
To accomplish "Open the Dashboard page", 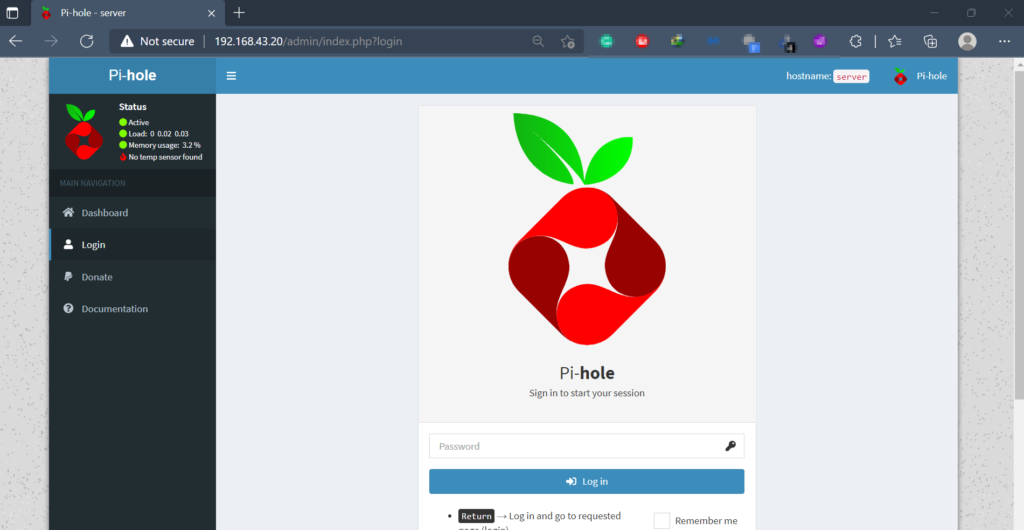I will 133,213.
